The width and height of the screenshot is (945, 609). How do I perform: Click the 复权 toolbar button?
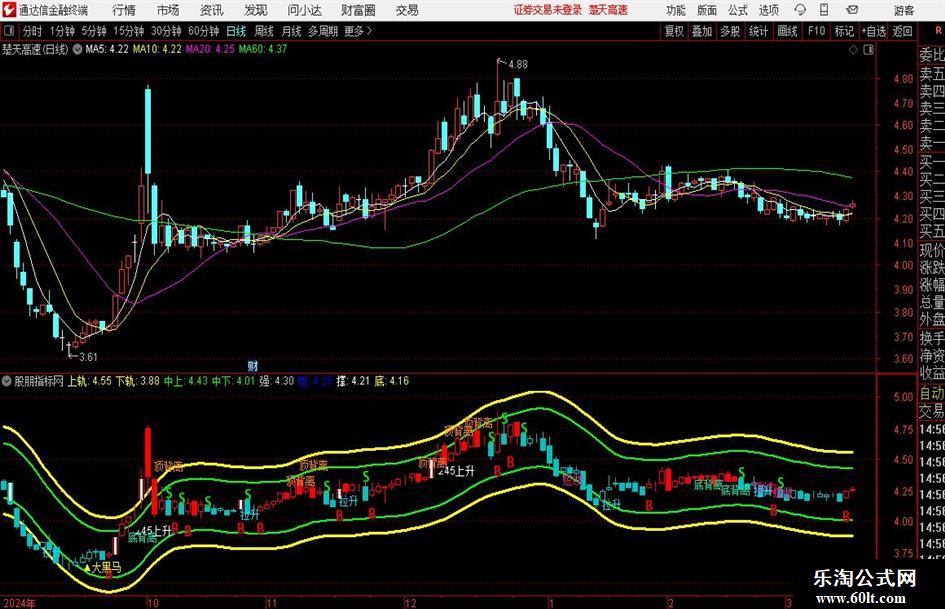click(674, 31)
